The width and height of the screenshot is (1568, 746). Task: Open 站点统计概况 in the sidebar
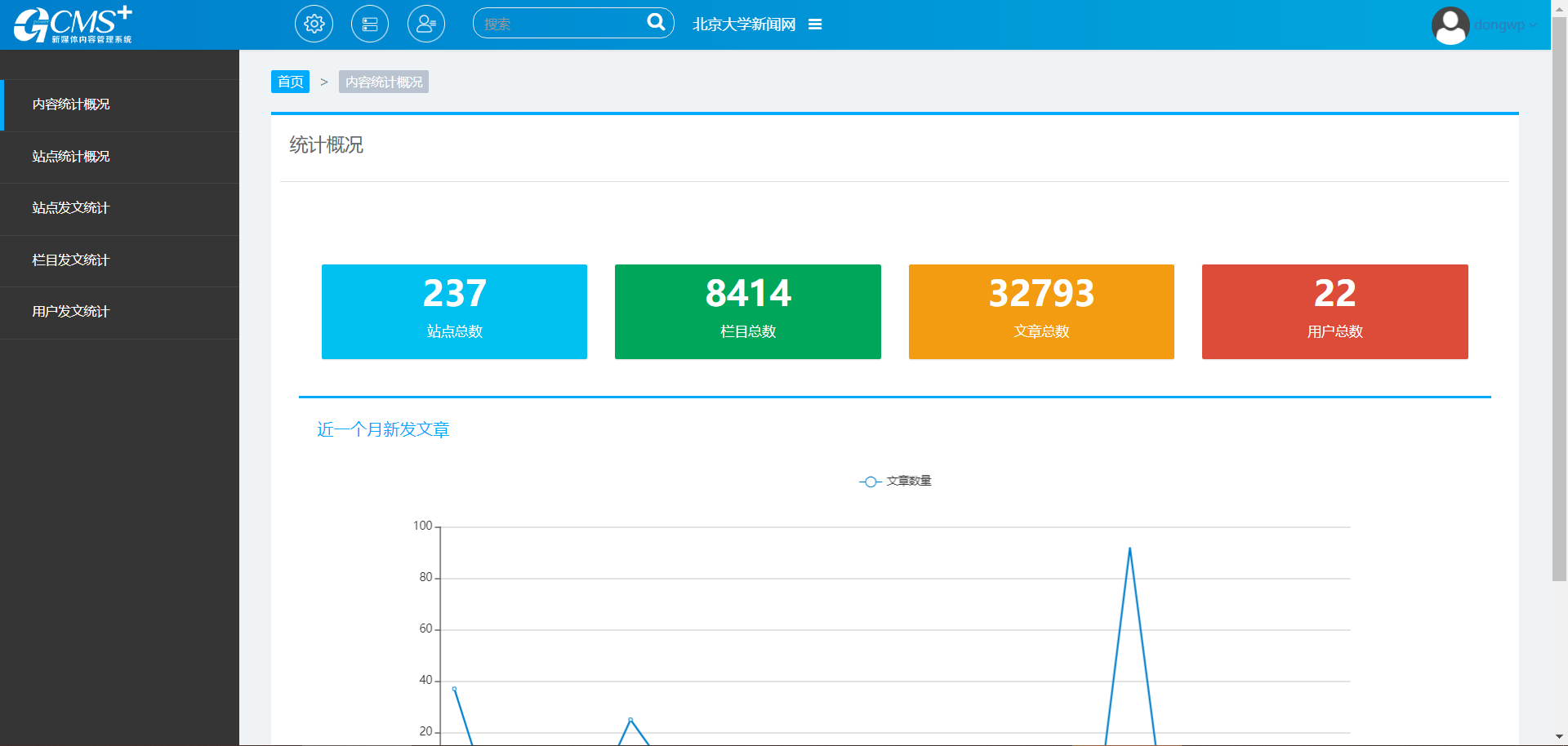(x=71, y=157)
